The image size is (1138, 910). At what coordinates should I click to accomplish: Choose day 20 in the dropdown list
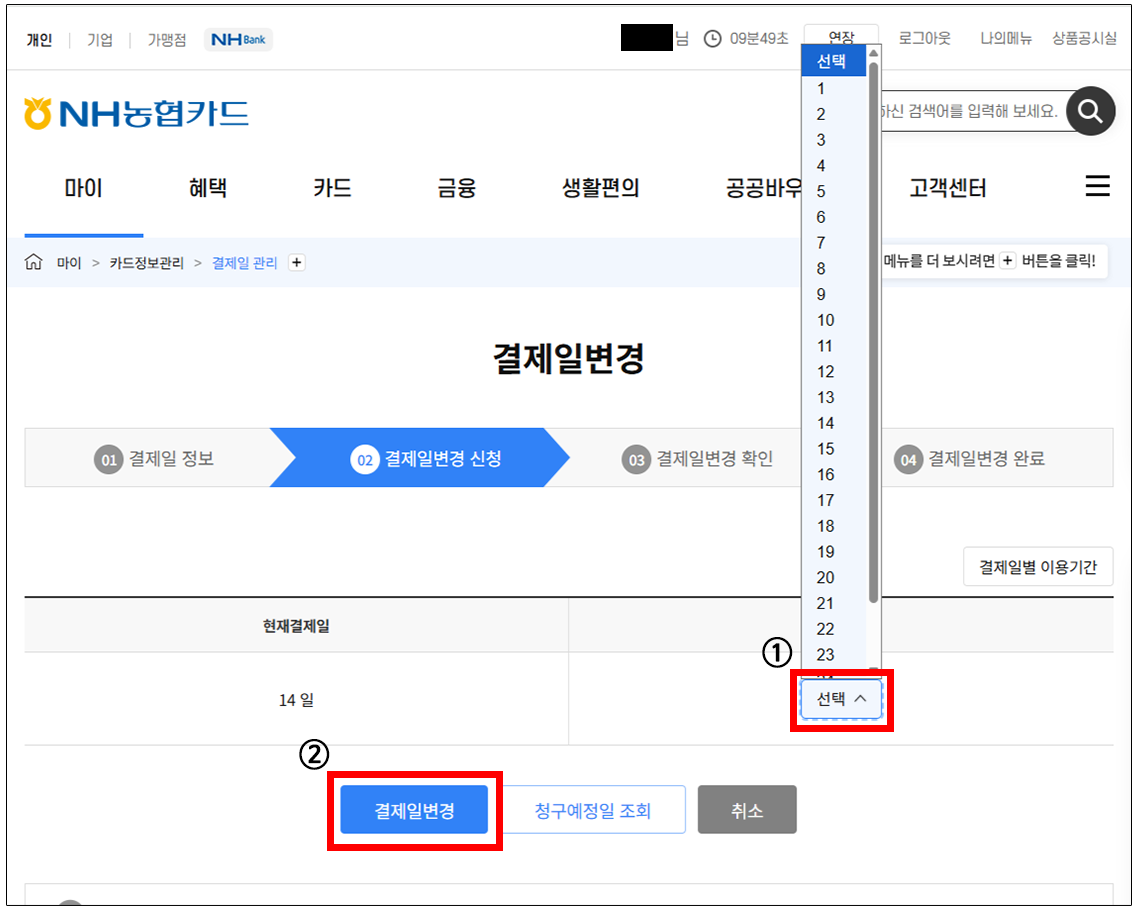point(826,578)
